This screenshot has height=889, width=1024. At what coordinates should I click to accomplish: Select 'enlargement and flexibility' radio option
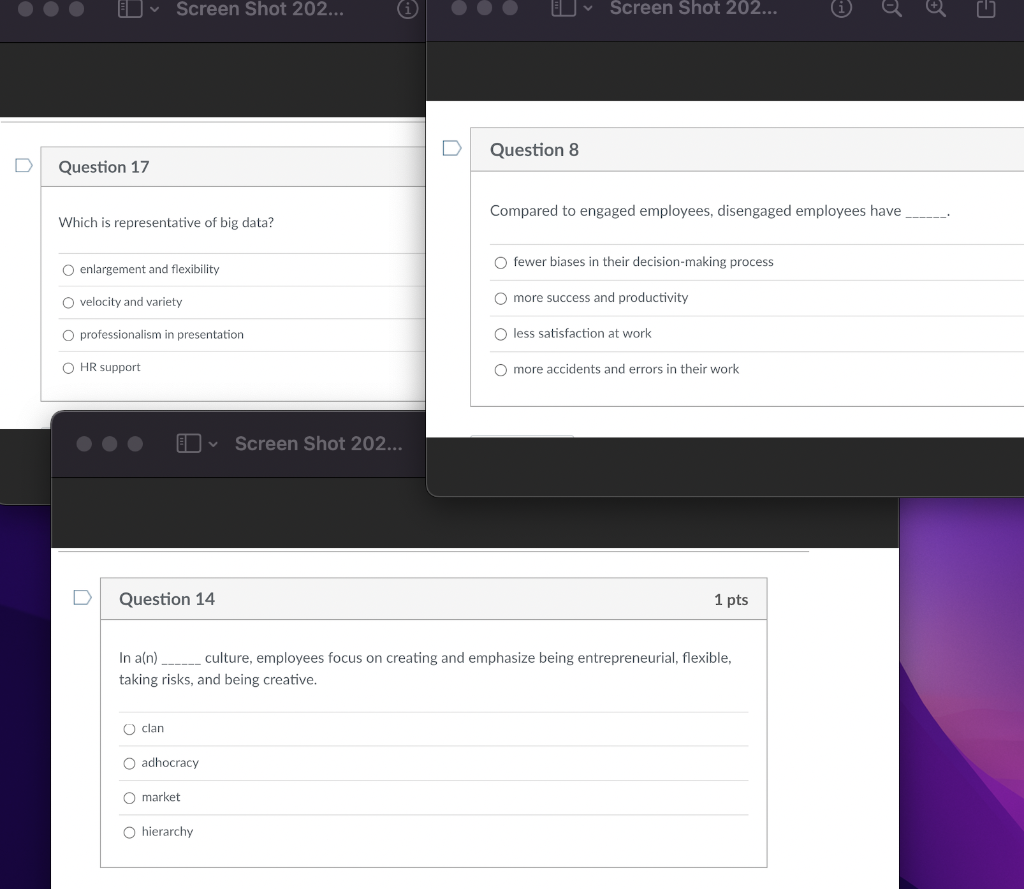(x=68, y=270)
